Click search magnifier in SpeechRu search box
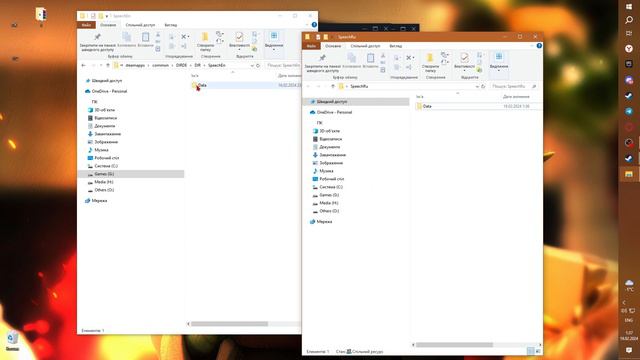This screenshot has width=640, height=360. (x=534, y=87)
